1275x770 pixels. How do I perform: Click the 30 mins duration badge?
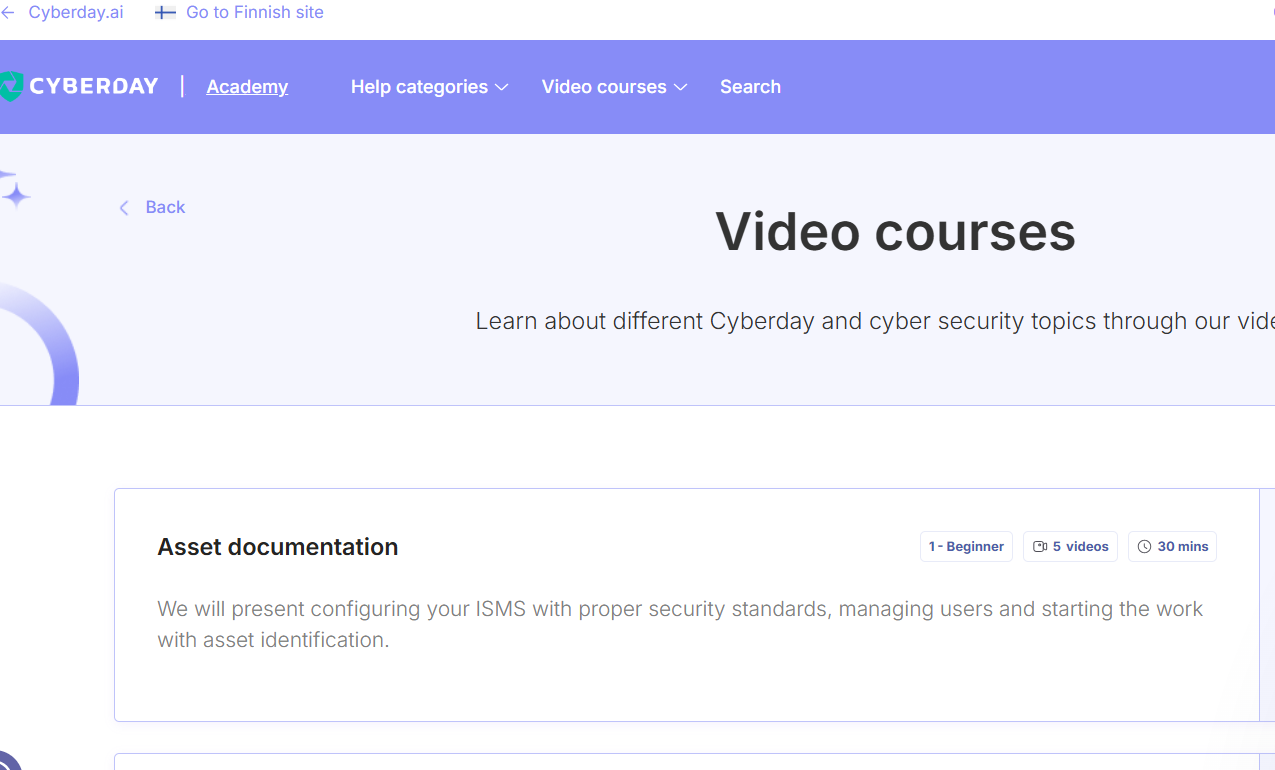coord(1172,547)
